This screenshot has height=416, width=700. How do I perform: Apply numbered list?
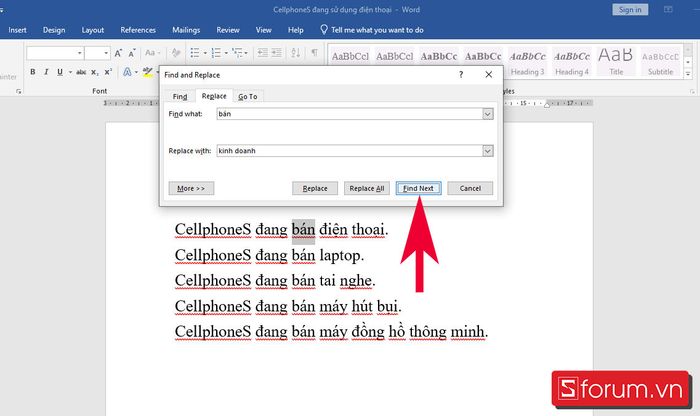click(x=216, y=53)
